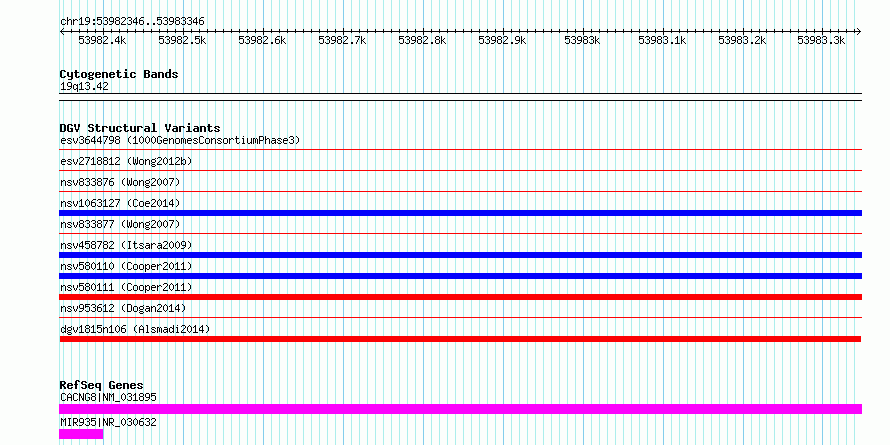
Task: Click the 53982.5k ruler tick label
Action: [182, 40]
